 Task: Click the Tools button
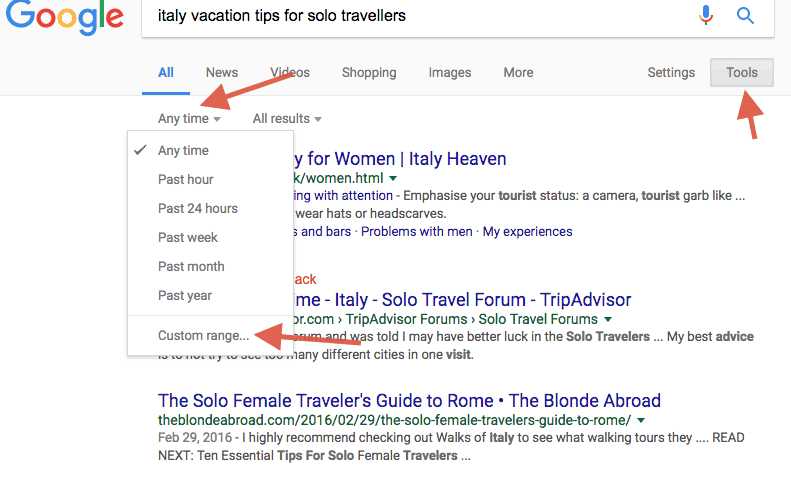click(741, 73)
